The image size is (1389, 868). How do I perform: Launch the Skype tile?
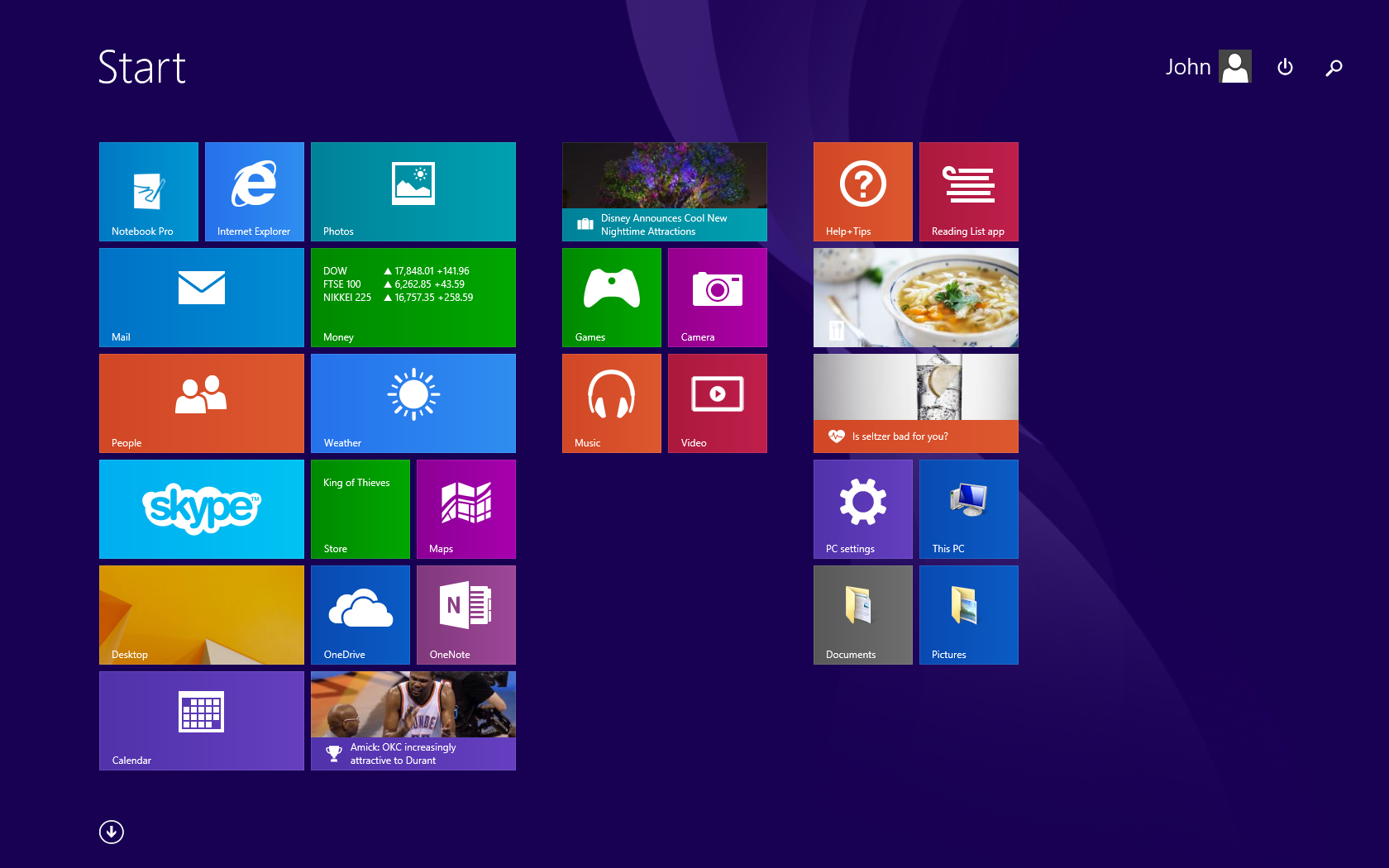202,509
